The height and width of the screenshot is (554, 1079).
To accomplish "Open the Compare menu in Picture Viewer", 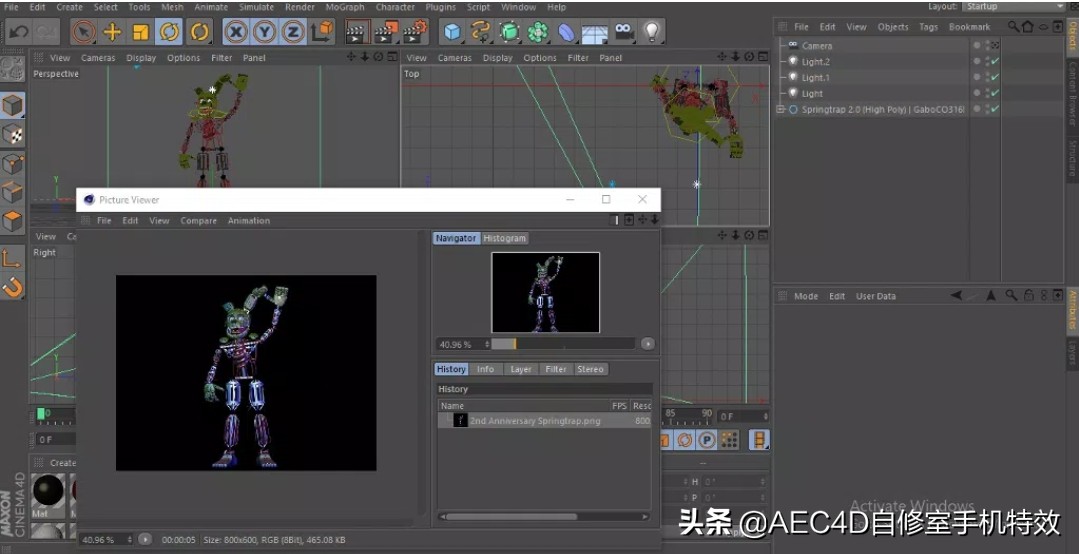I will click(x=198, y=221).
